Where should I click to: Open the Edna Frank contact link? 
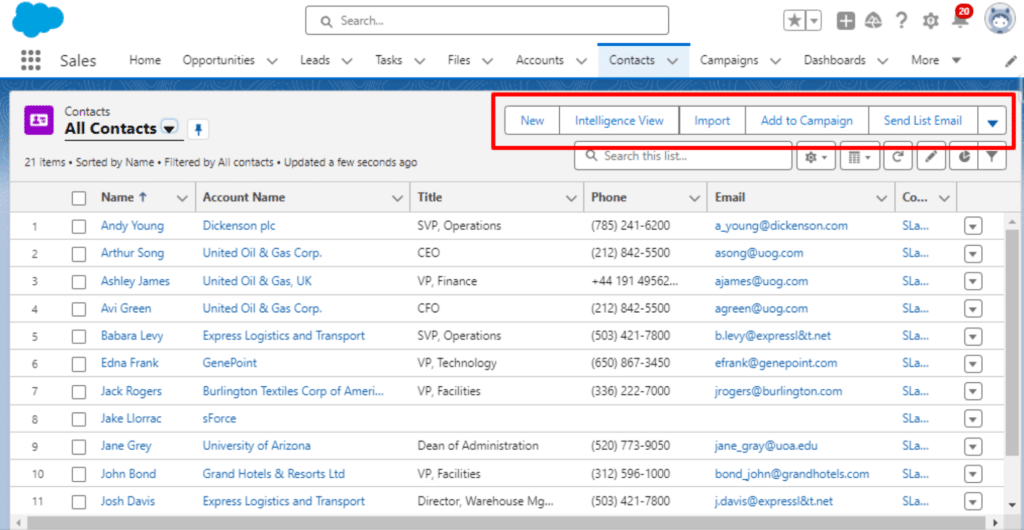coord(129,363)
